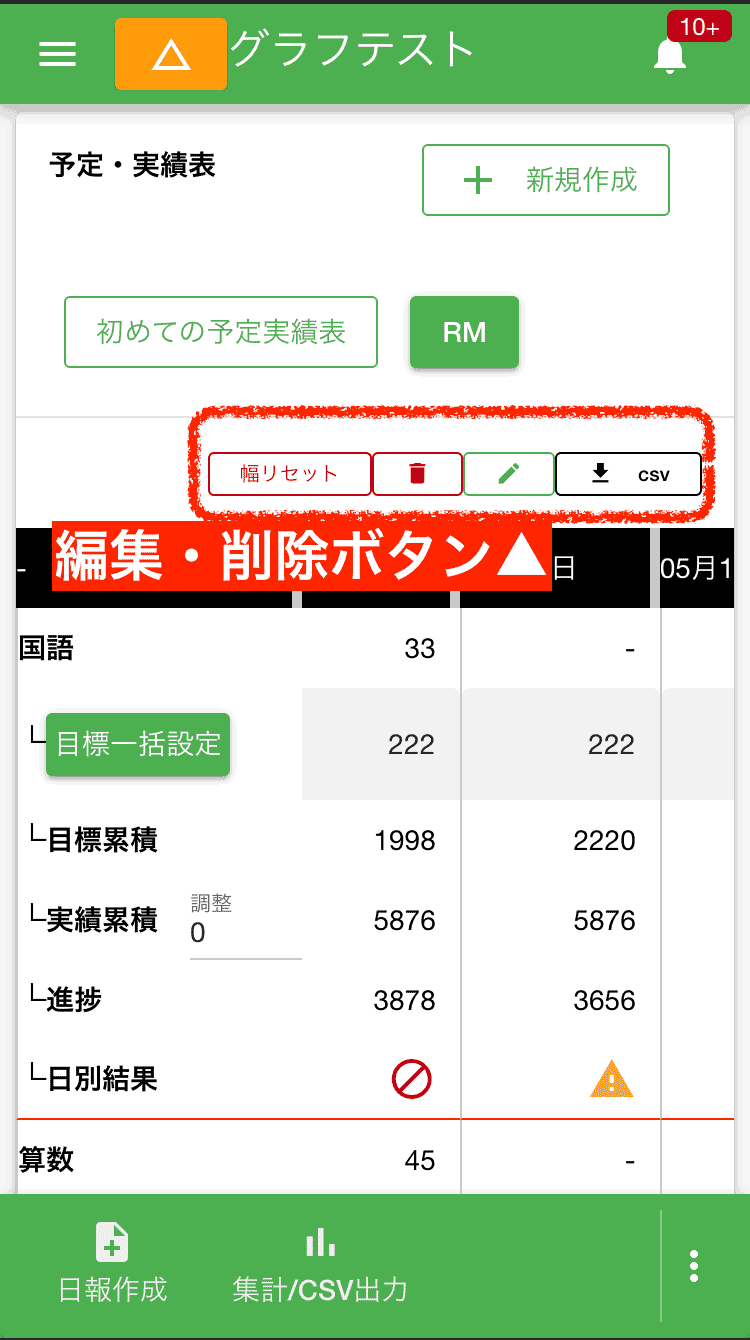Click the warning triangle in 日別結果 row
The width and height of the screenshot is (750, 1340).
(x=611, y=1078)
